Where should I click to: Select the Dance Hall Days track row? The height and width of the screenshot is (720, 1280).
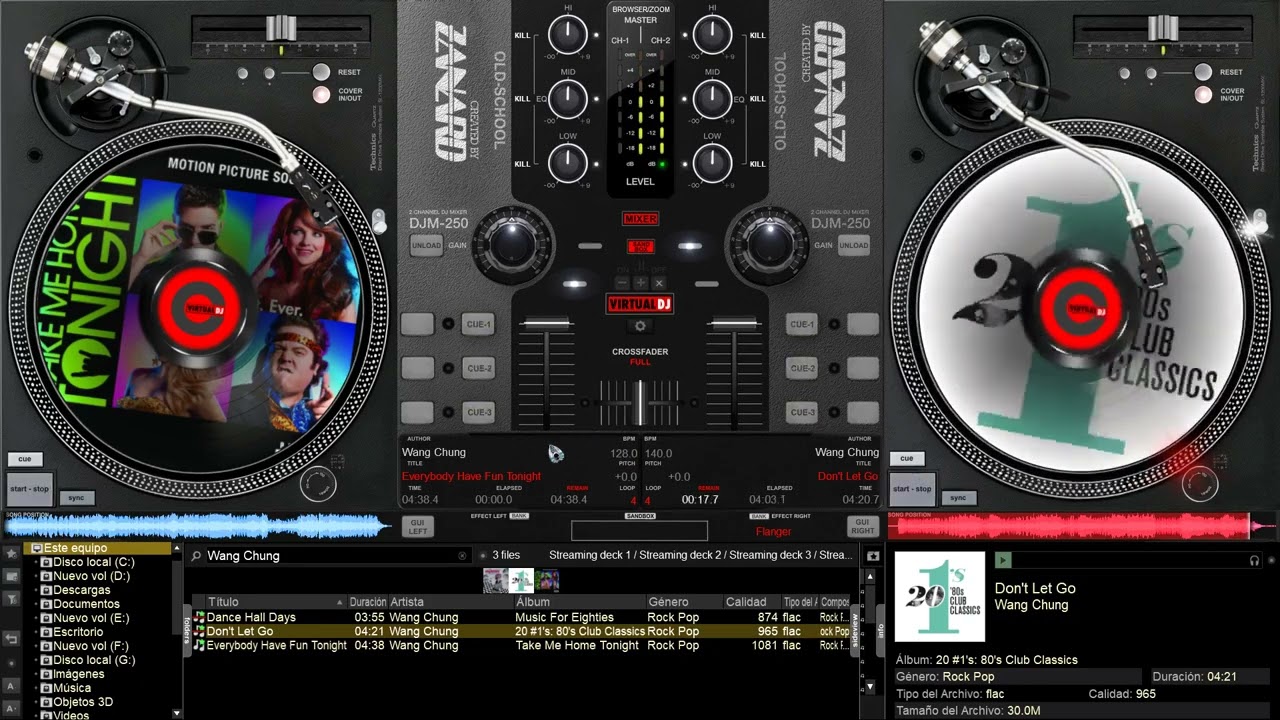coord(521,617)
